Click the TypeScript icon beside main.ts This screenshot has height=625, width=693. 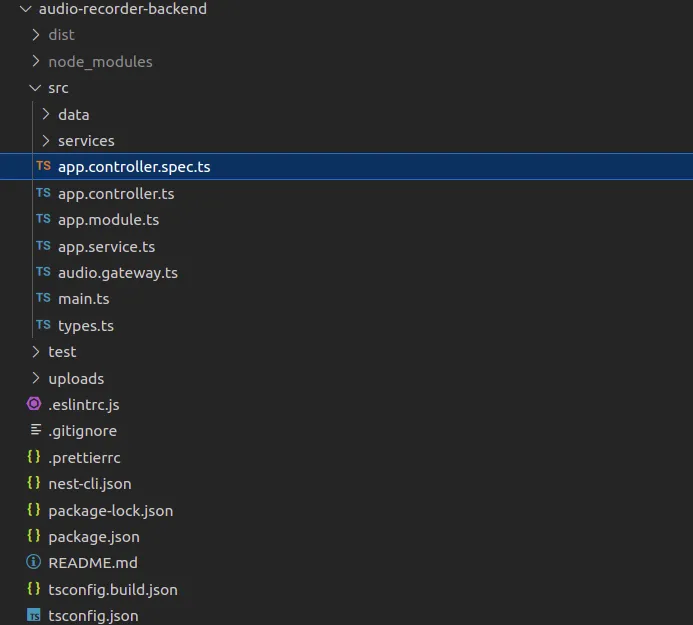[43, 299]
